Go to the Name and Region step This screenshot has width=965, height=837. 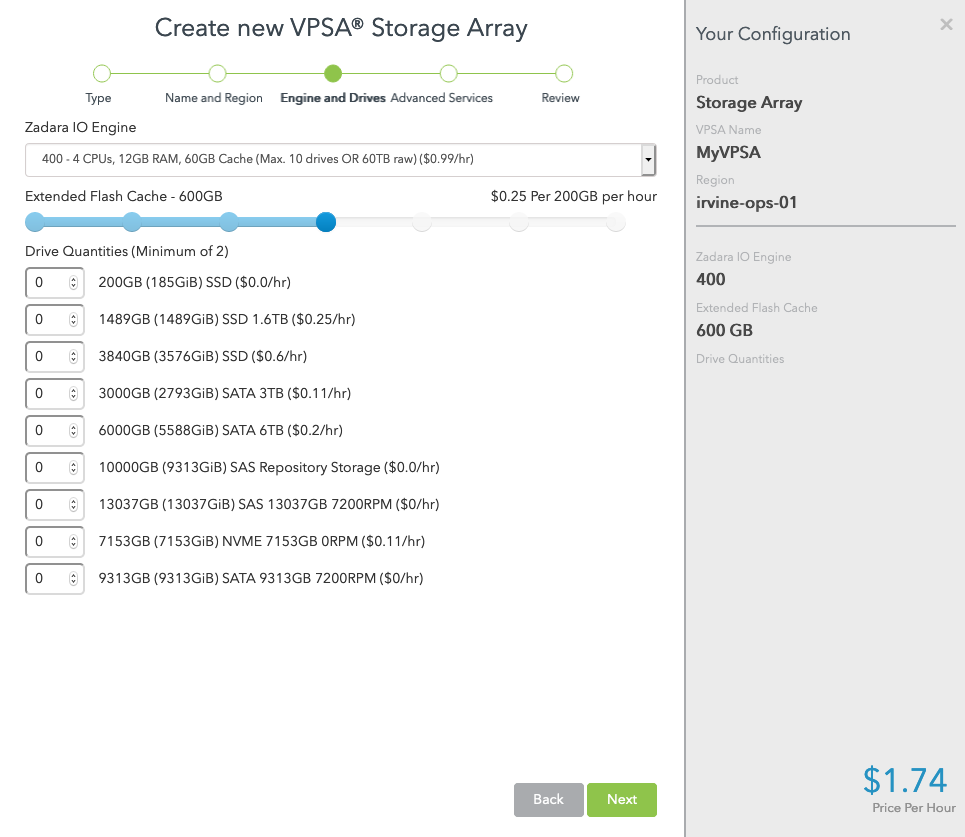click(217, 74)
